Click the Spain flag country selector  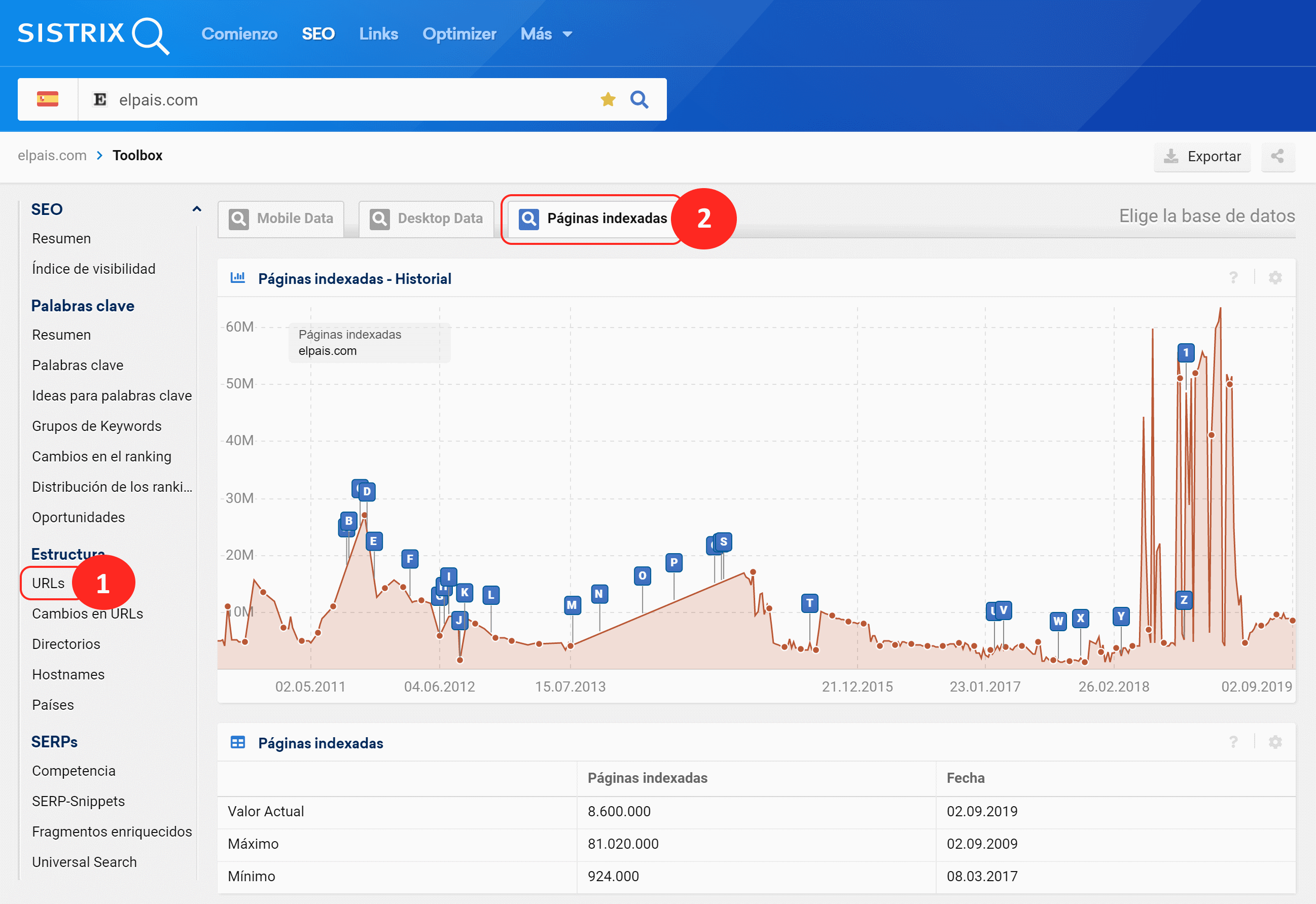(48, 100)
